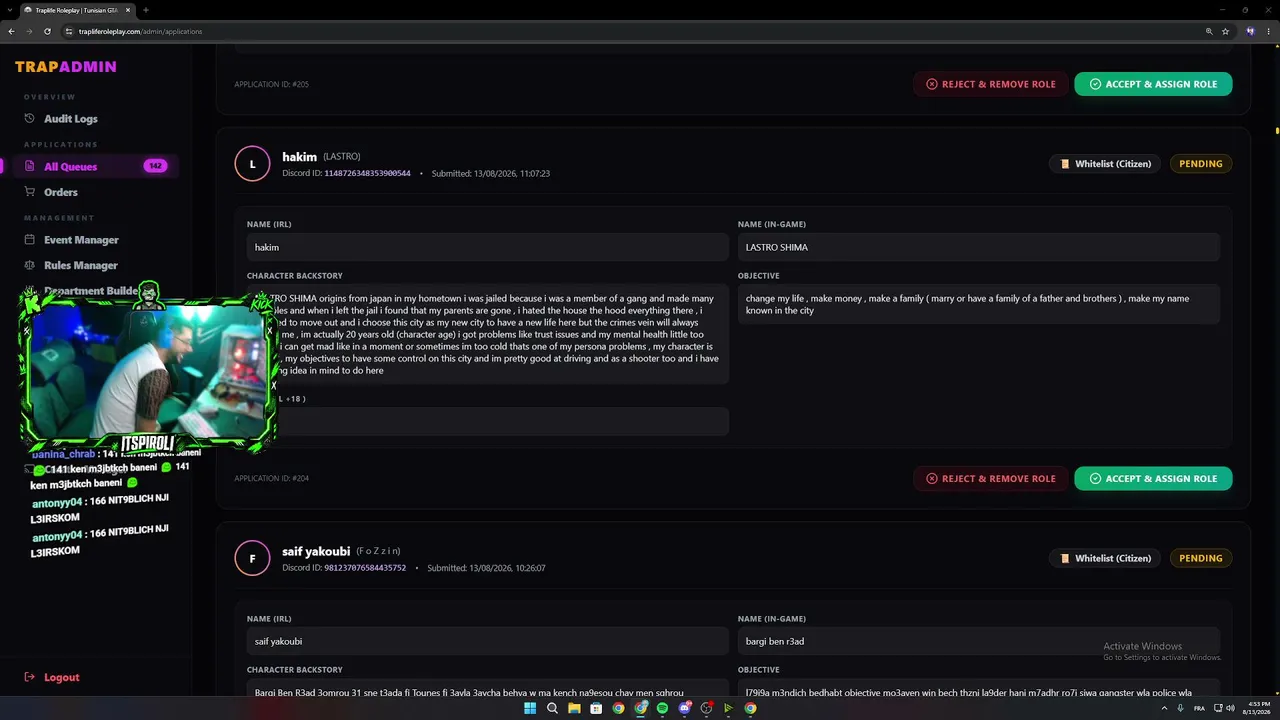Open the FRA language switcher in the tray
The image size is (1280, 720).
[x=1199, y=708]
